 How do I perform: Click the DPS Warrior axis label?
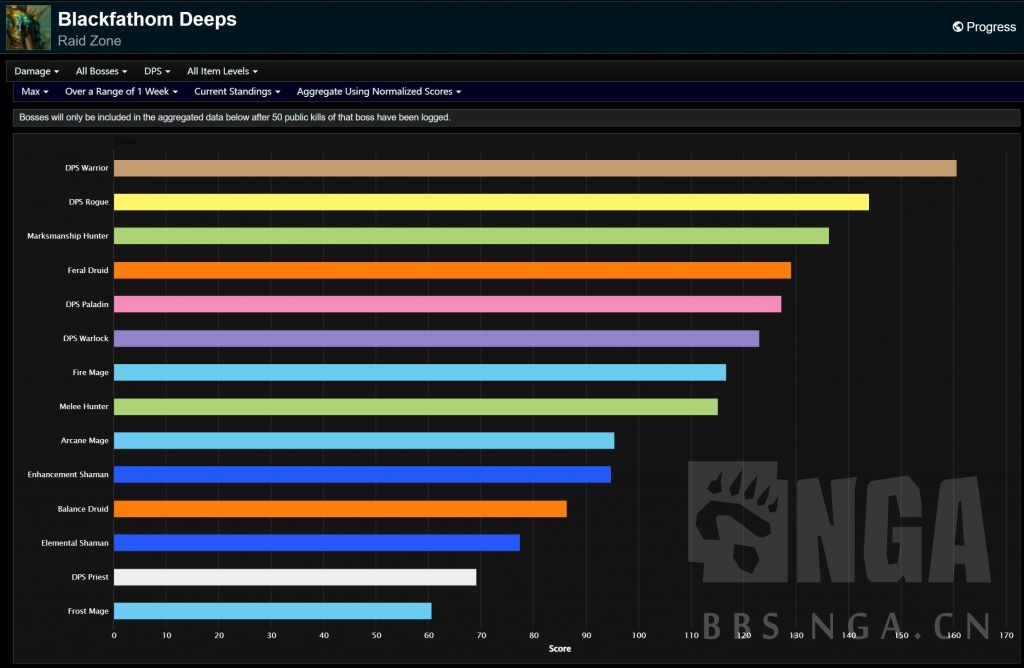click(x=87, y=168)
